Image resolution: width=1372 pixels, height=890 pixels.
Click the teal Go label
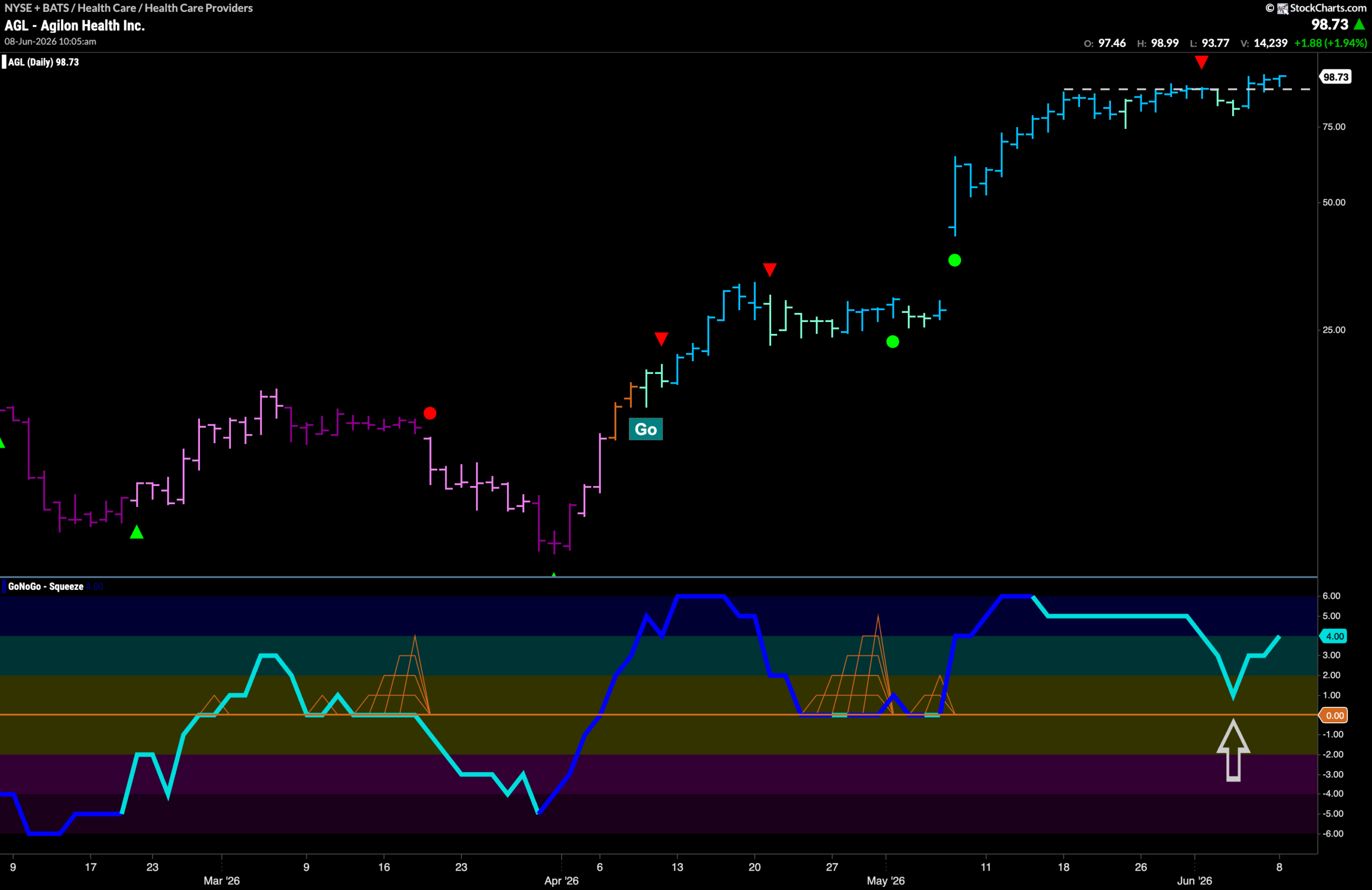(646, 429)
